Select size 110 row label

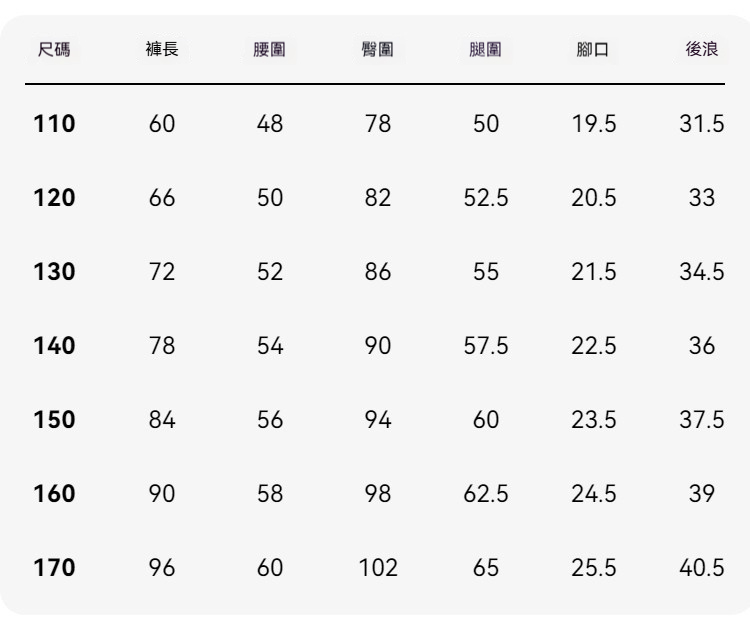55,123
